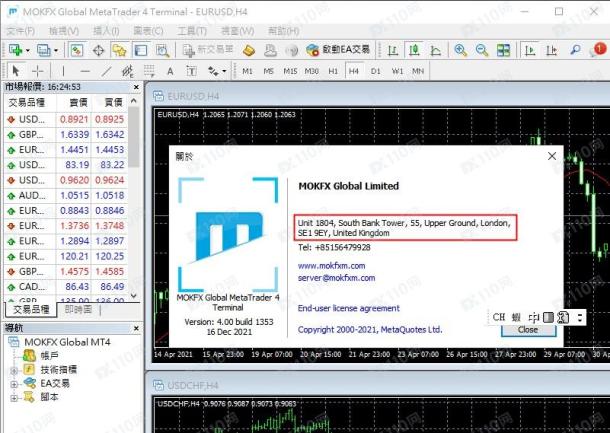Open the 圖表(C) menu
The height and width of the screenshot is (433, 610).
pyautogui.click(x=148, y=31)
